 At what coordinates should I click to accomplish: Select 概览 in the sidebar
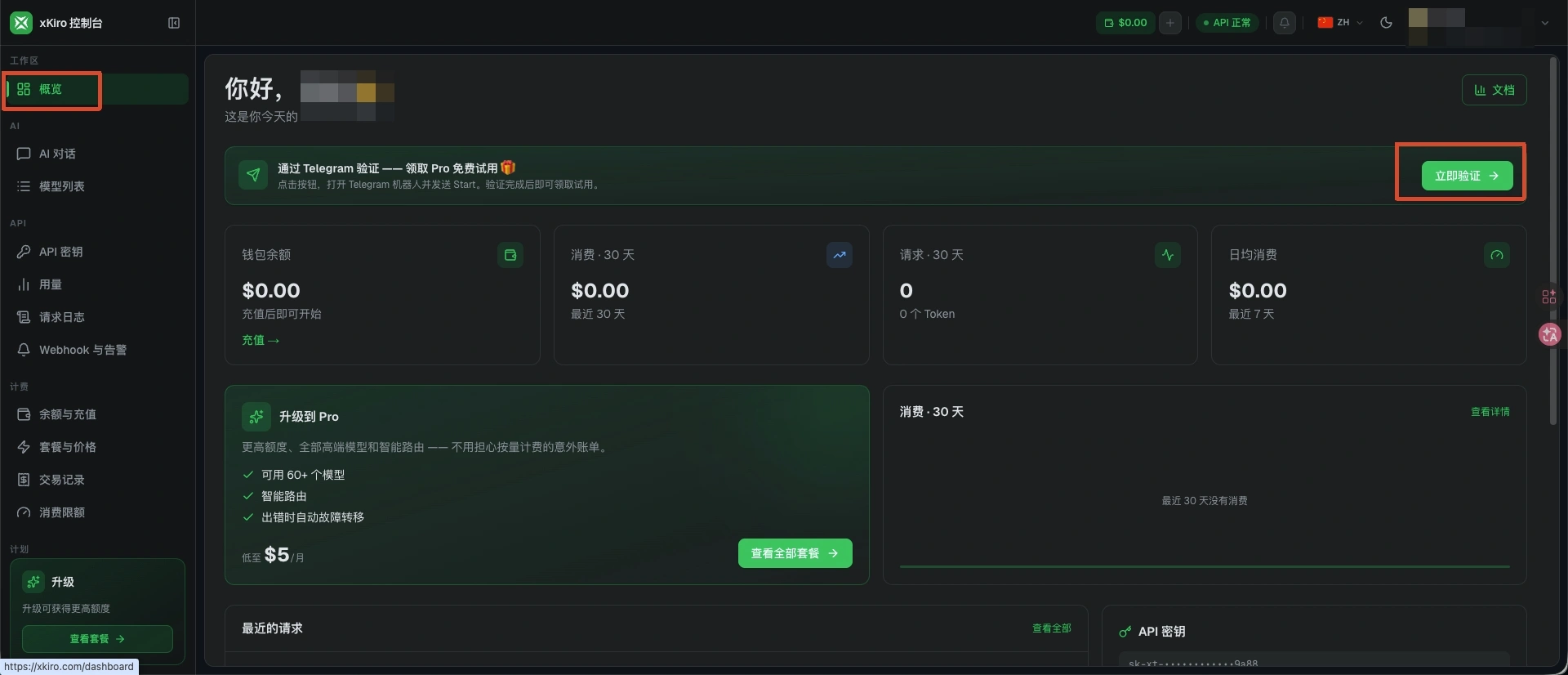click(x=98, y=89)
